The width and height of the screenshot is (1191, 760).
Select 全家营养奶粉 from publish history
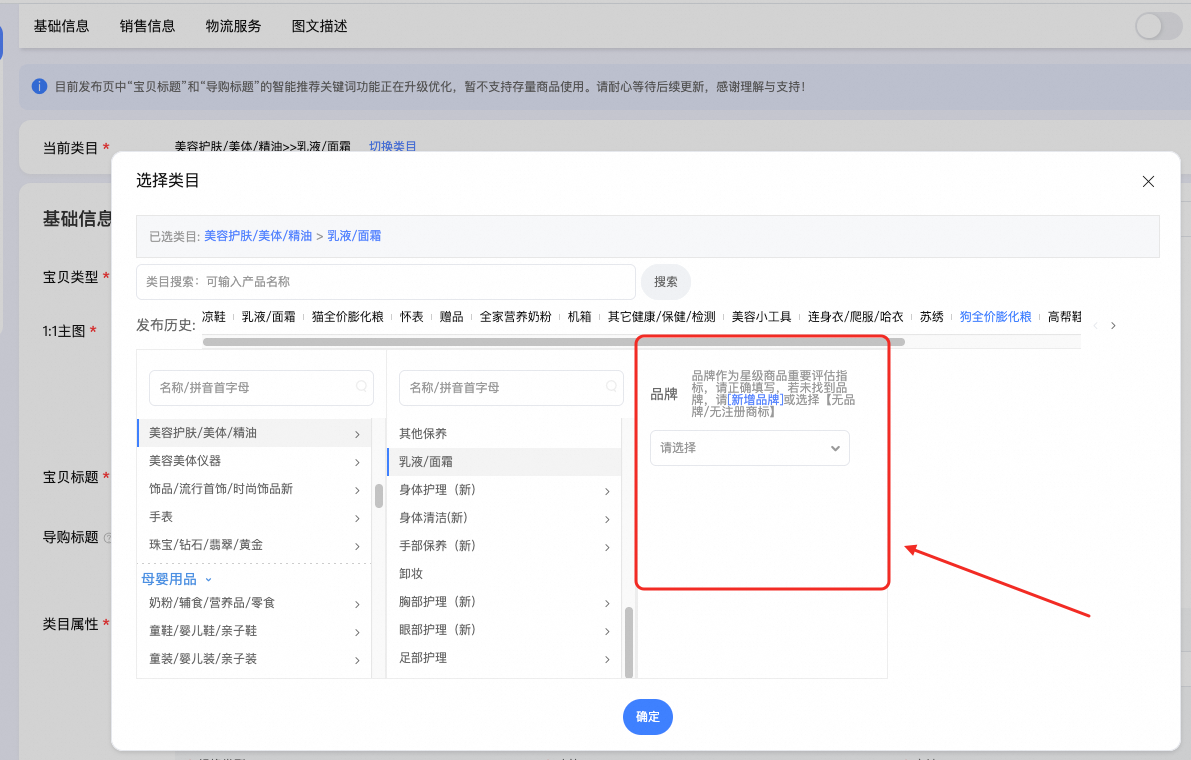tap(515, 317)
